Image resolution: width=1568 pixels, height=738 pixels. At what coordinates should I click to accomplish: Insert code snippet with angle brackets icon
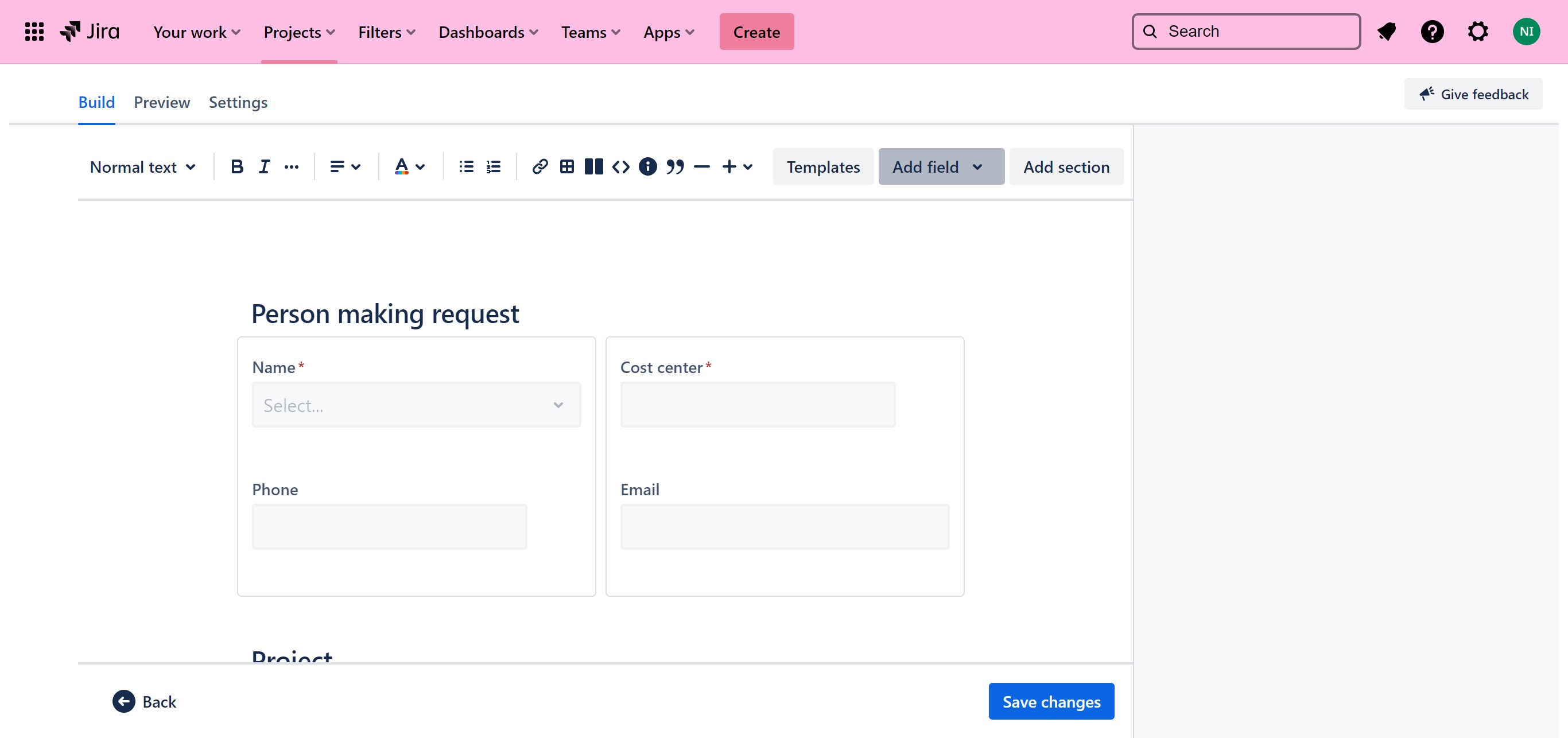[620, 166]
